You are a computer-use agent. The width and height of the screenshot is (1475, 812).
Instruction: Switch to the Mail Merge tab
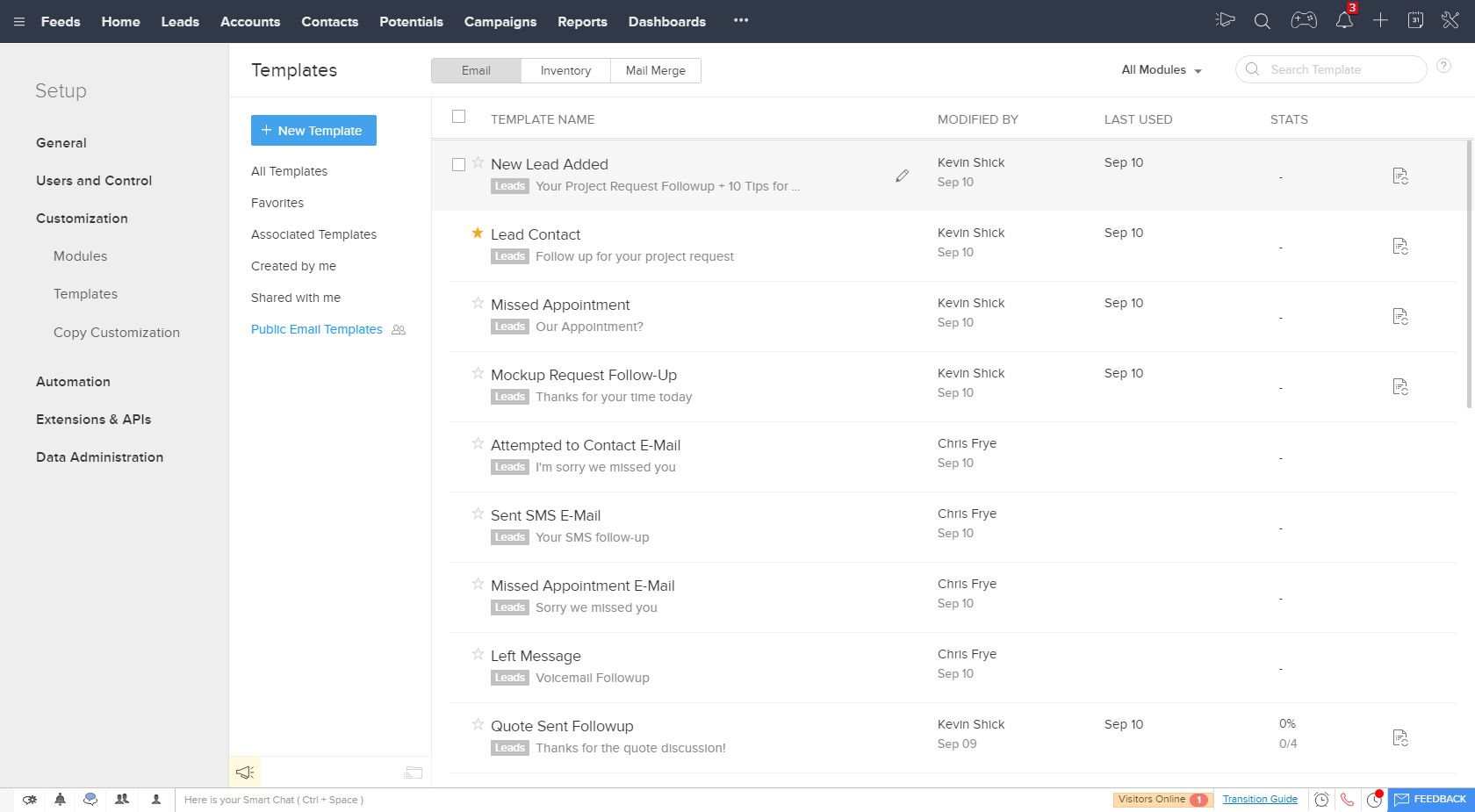(655, 71)
